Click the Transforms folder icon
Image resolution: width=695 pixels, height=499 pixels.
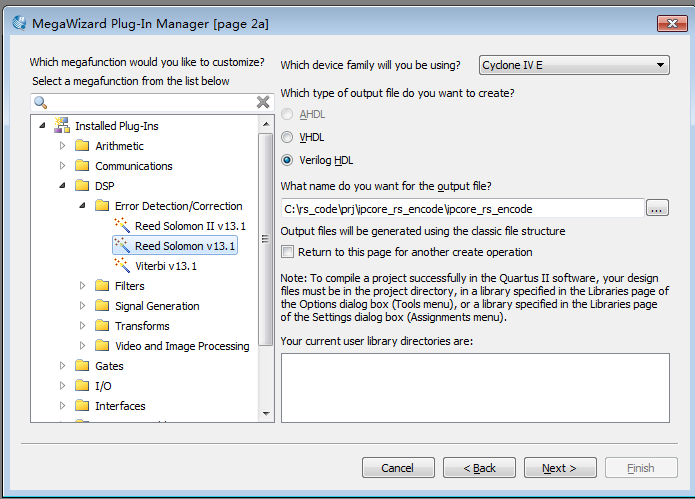[x=102, y=325]
